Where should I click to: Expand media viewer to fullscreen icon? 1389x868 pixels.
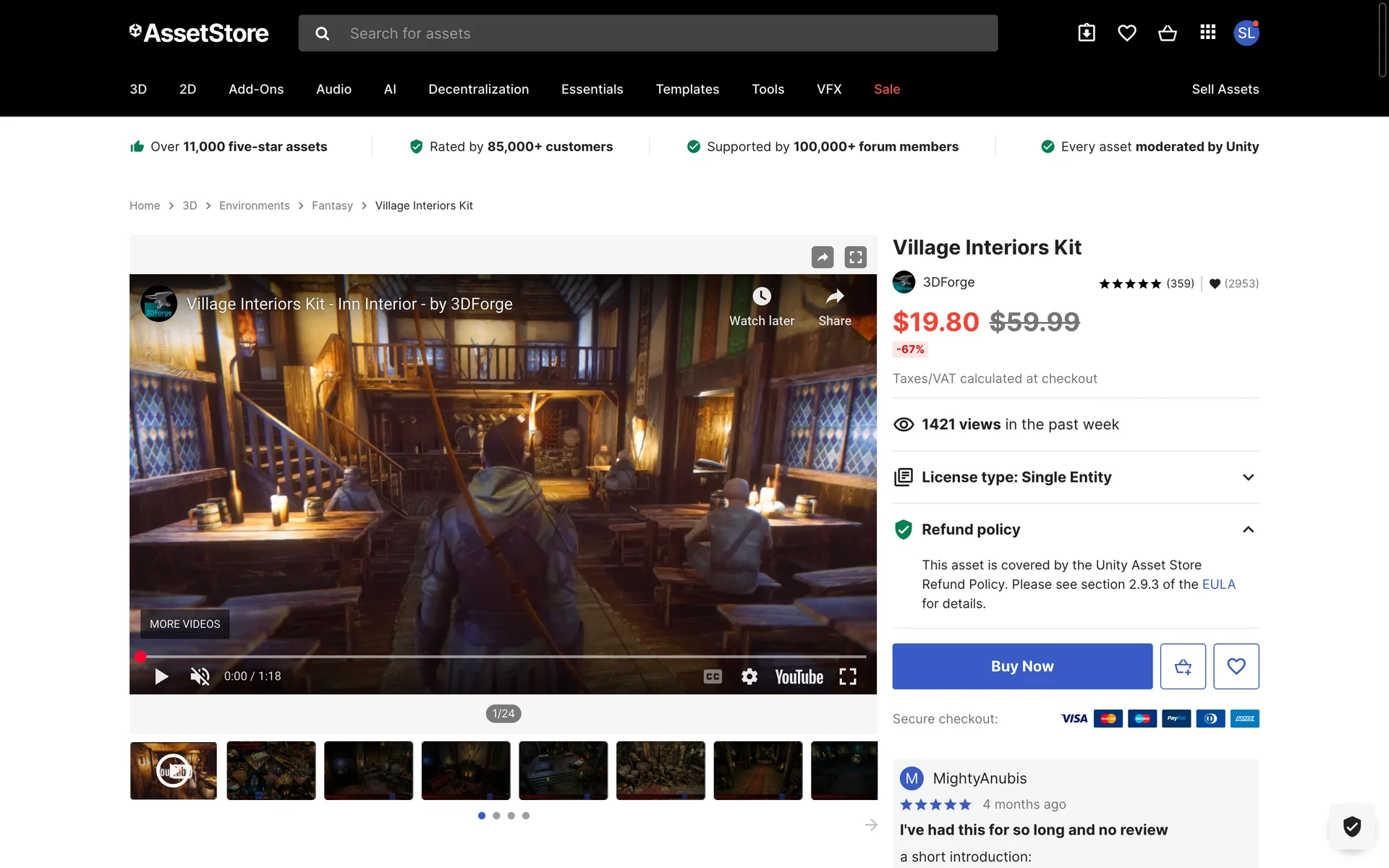[x=856, y=257]
